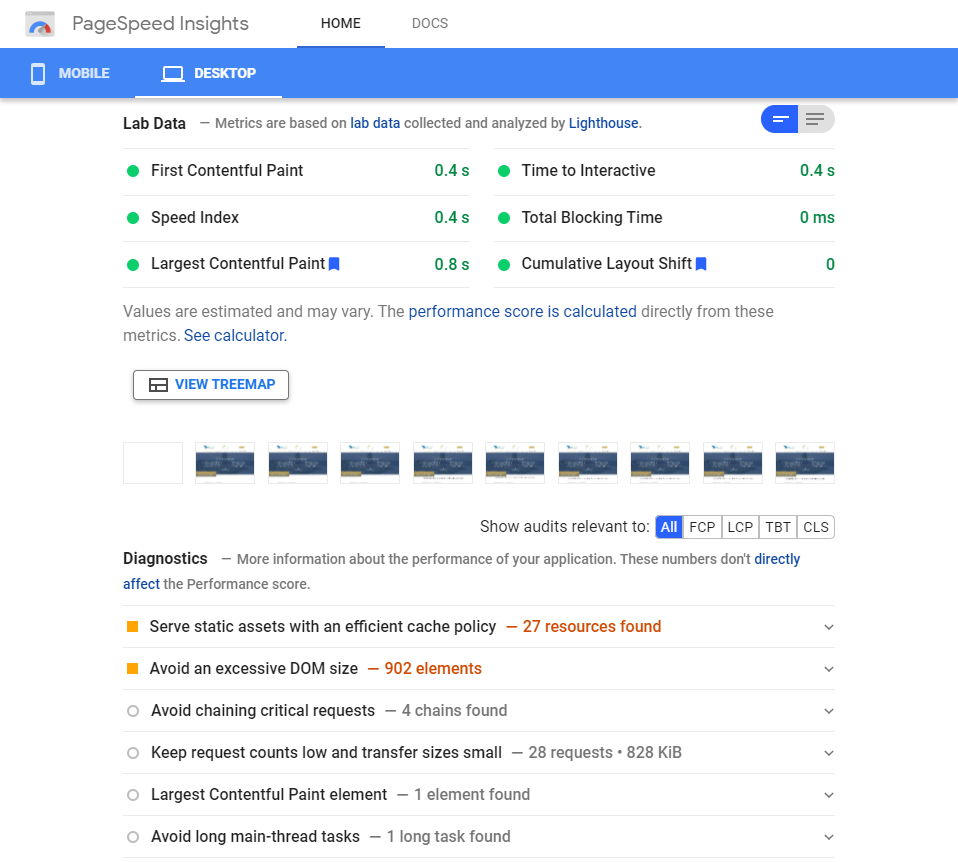Expand the request counts and transfer sizes audit
This screenshot has height=862, width=958.
pos(828,753)
